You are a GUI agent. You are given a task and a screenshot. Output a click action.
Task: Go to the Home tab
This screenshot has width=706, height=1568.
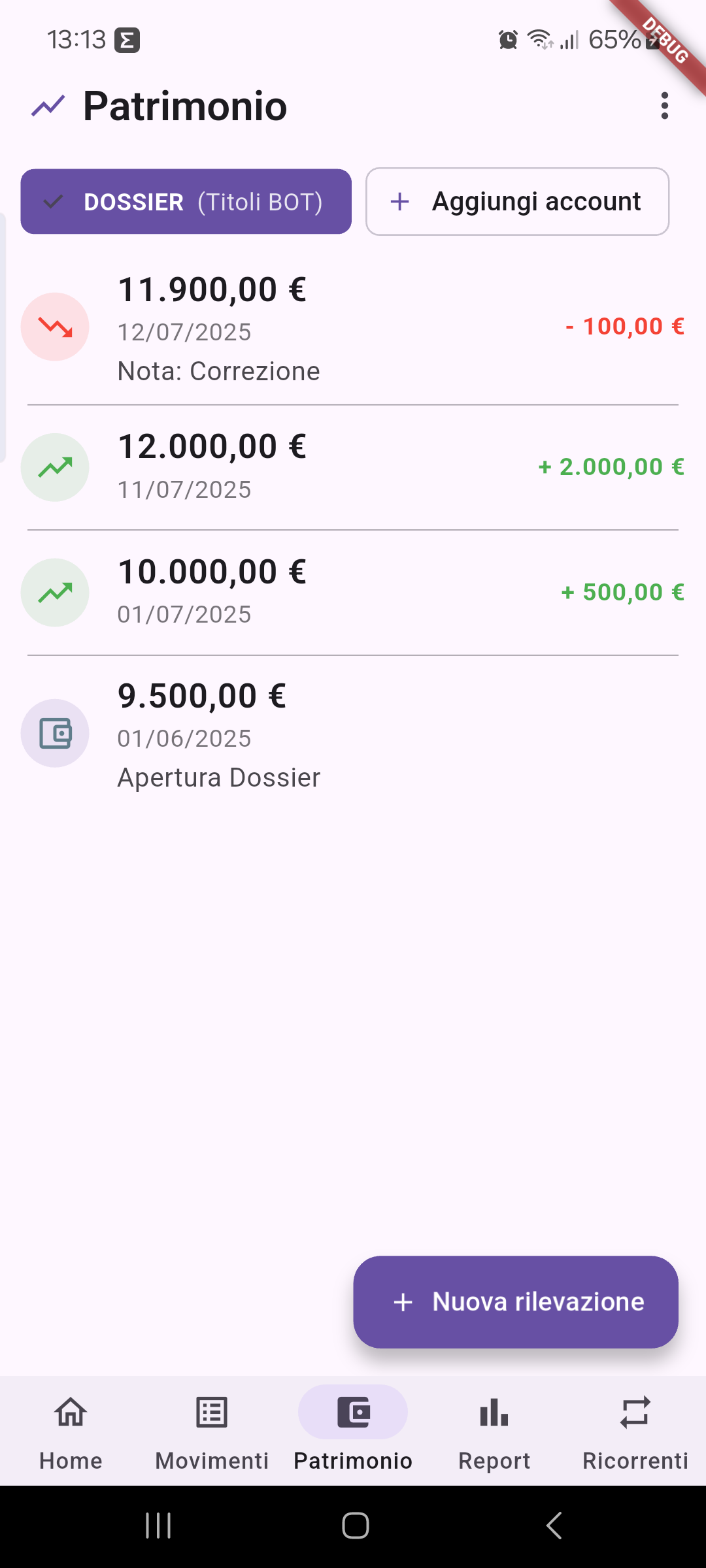[x=71, y=1432]
